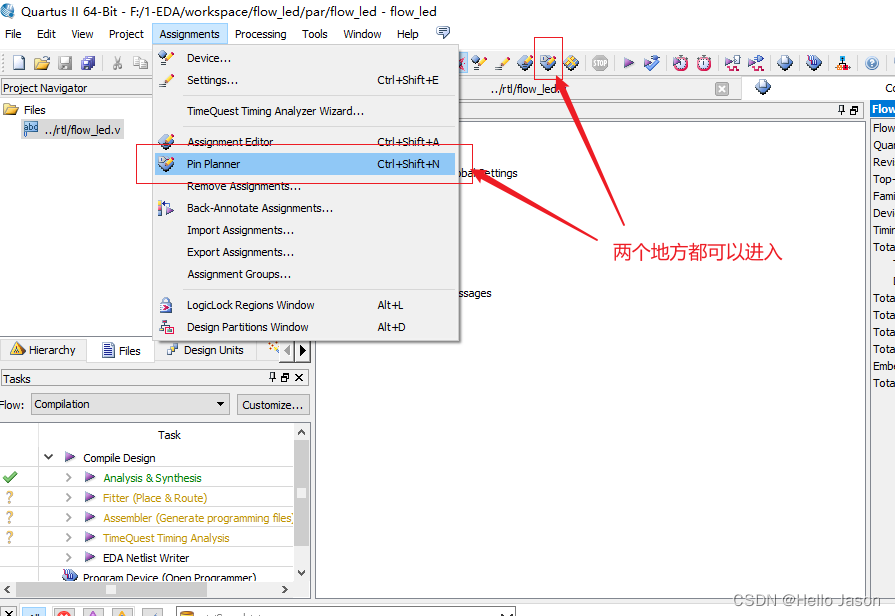Image resolution: width=895 pixels, height=616 pixels.
Task: Show more Project Navigator tabs with the right arrow
Action: click(x=303, y=350)
